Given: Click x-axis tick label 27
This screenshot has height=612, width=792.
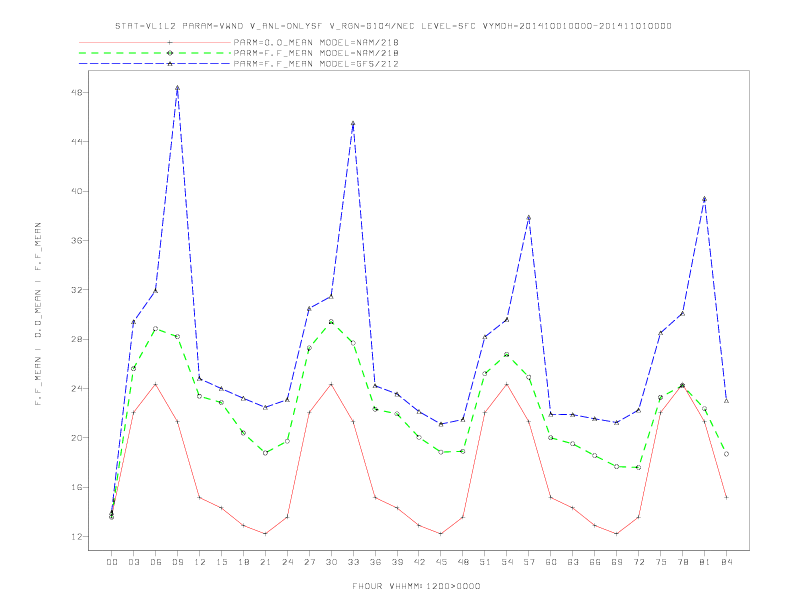Looking at the screenshot, I should coord(309,562).
